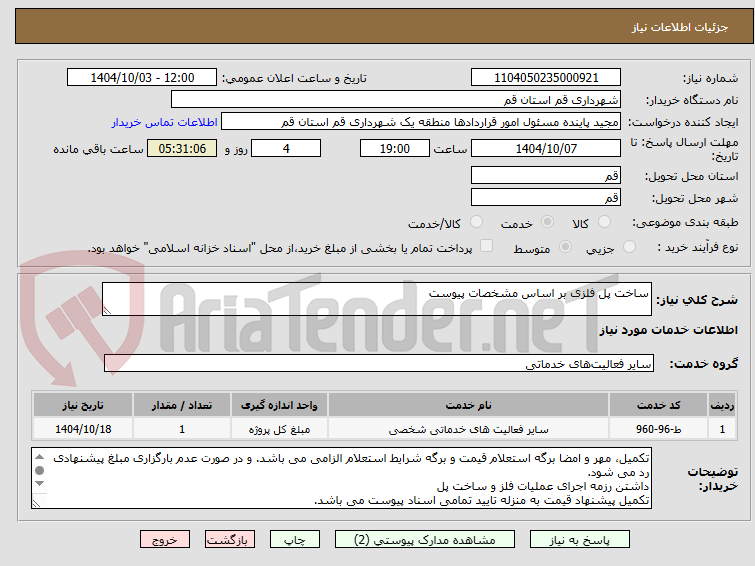Select the متوسط purchase type radio
The image size is (755, 566).
(x=565, y=247)
